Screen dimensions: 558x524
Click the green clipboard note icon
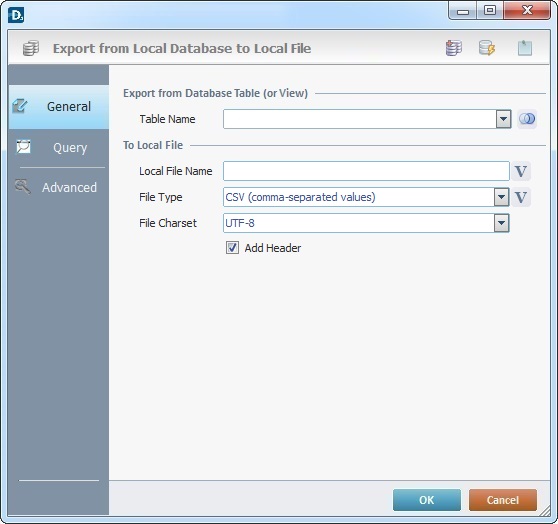tap(525, 48)
